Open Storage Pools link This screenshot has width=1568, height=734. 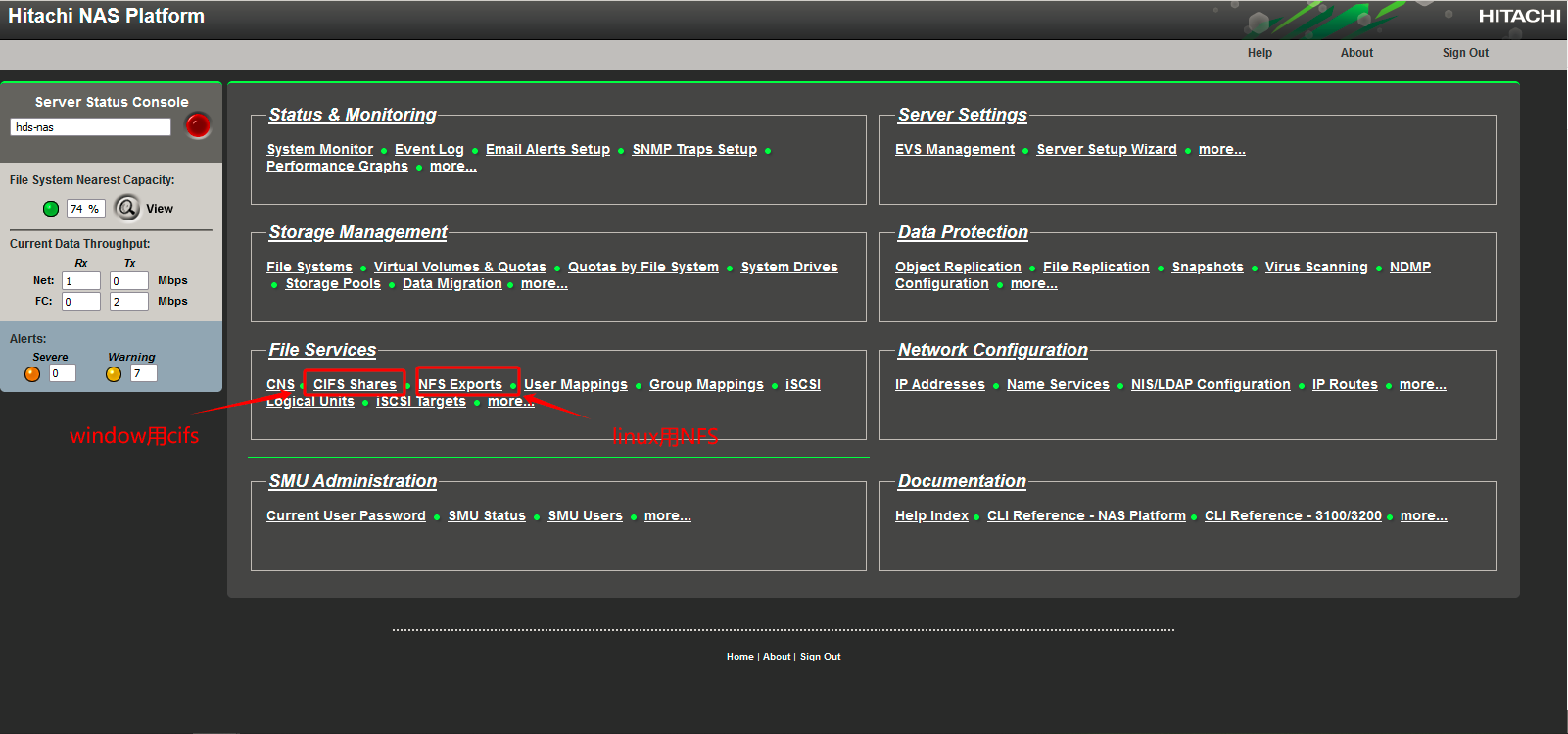point(333,283)
